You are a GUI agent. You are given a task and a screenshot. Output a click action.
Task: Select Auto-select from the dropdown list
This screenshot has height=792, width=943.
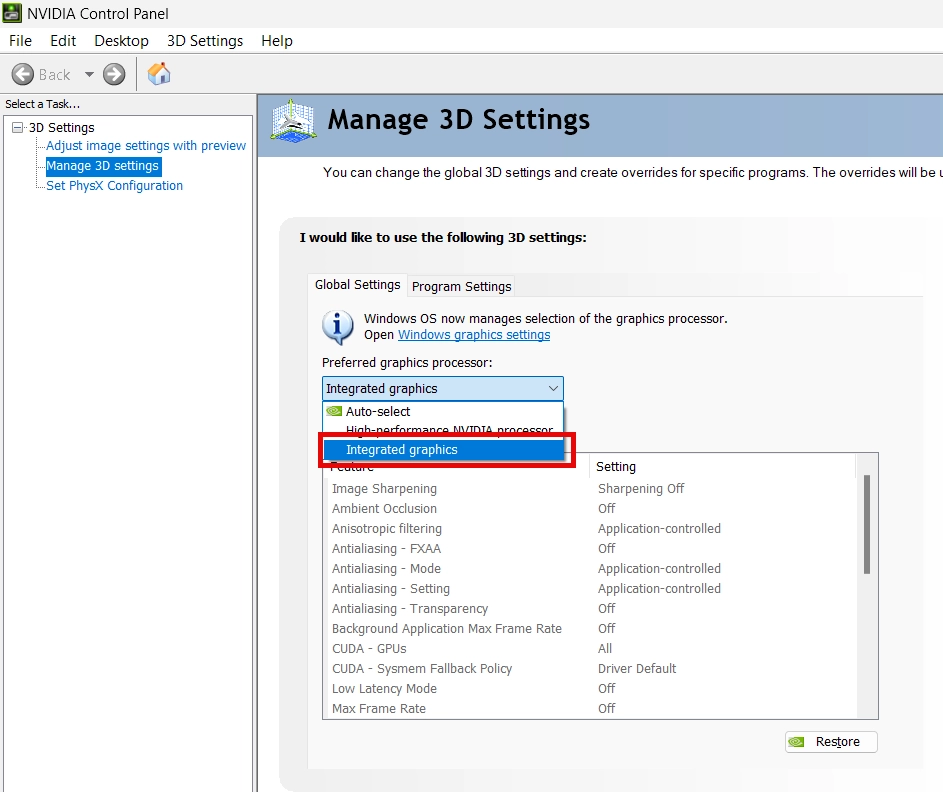378,411
